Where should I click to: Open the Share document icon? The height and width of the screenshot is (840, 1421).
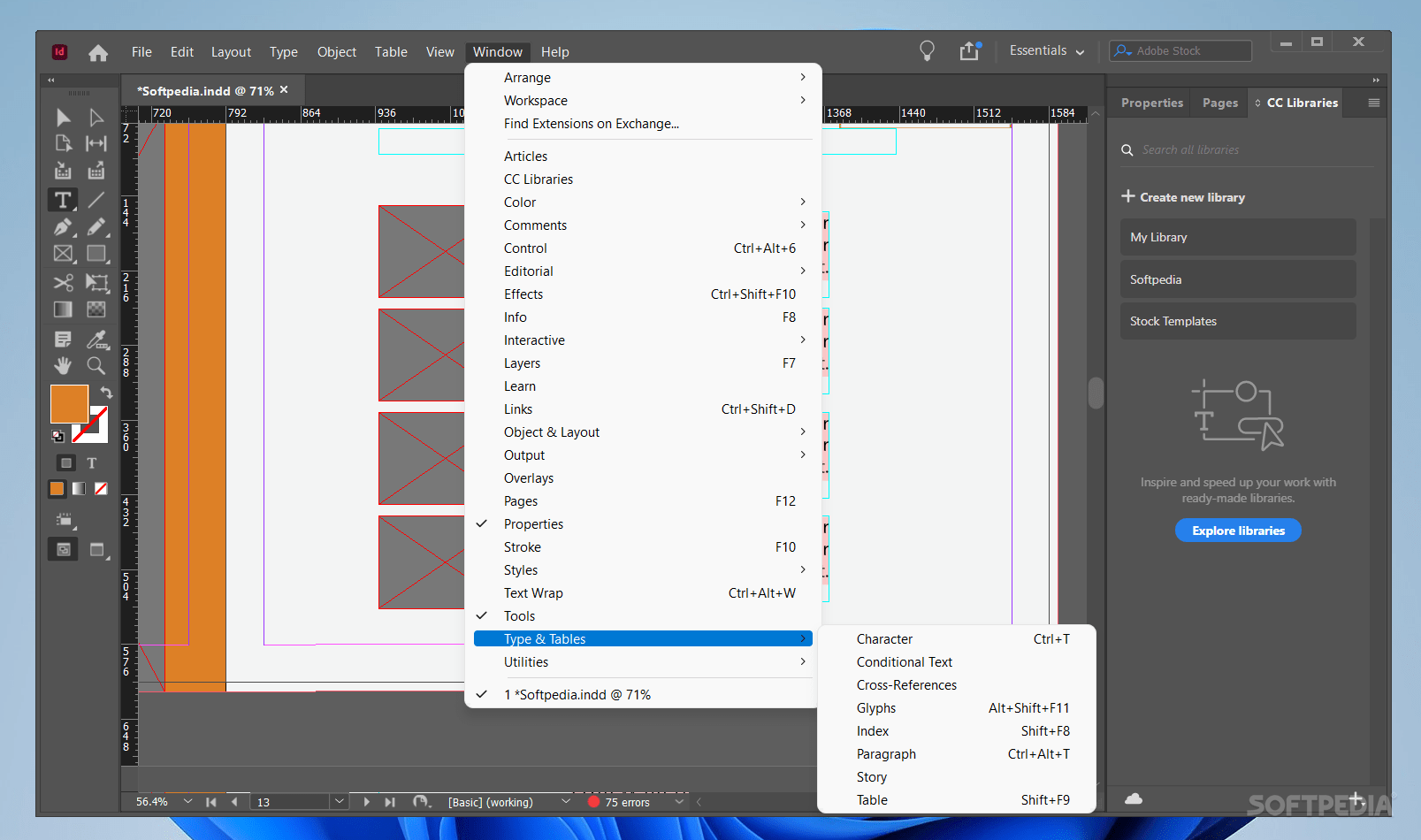click(970, 50)
